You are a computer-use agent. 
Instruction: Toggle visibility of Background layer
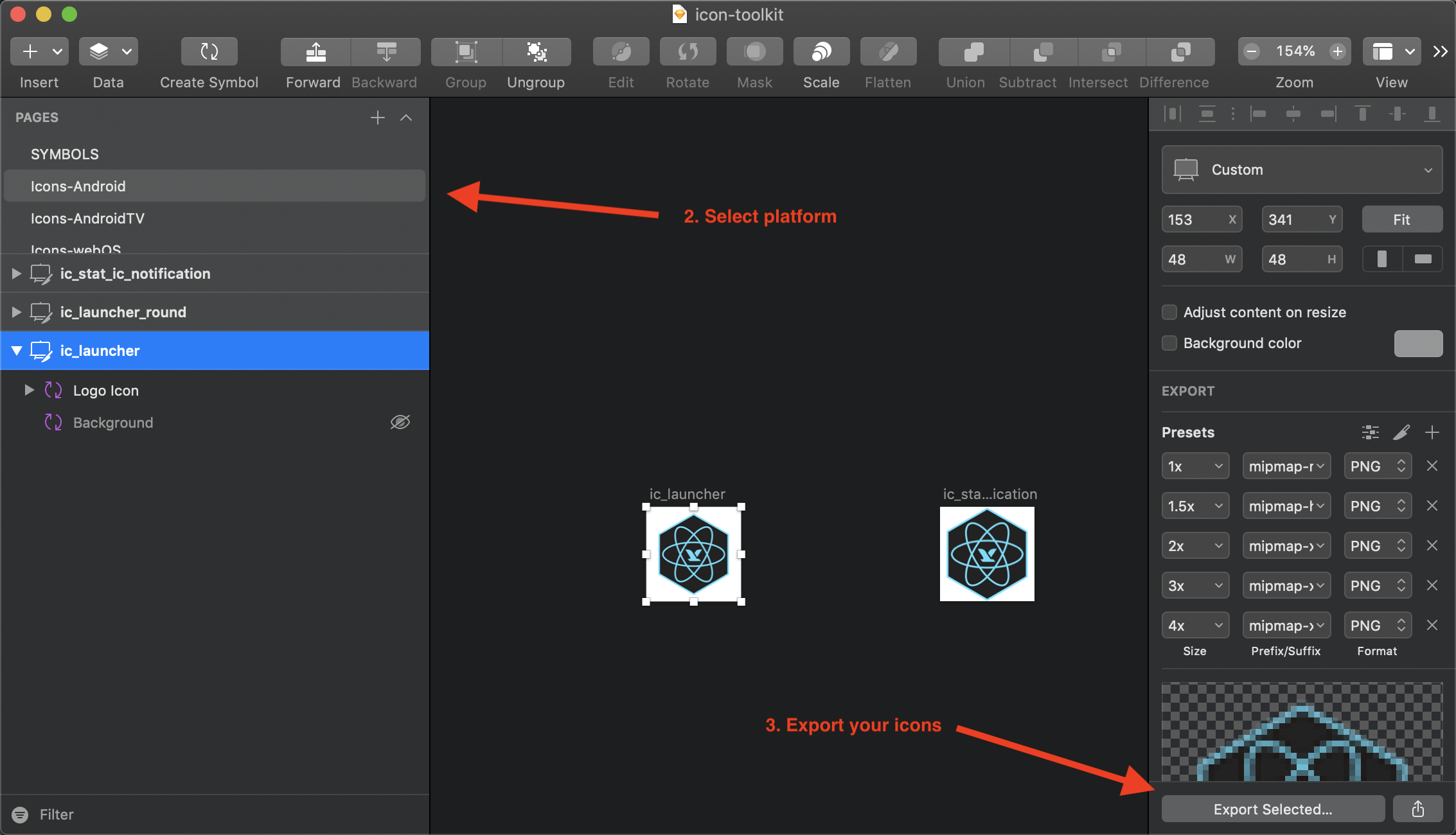click(400, 422)
